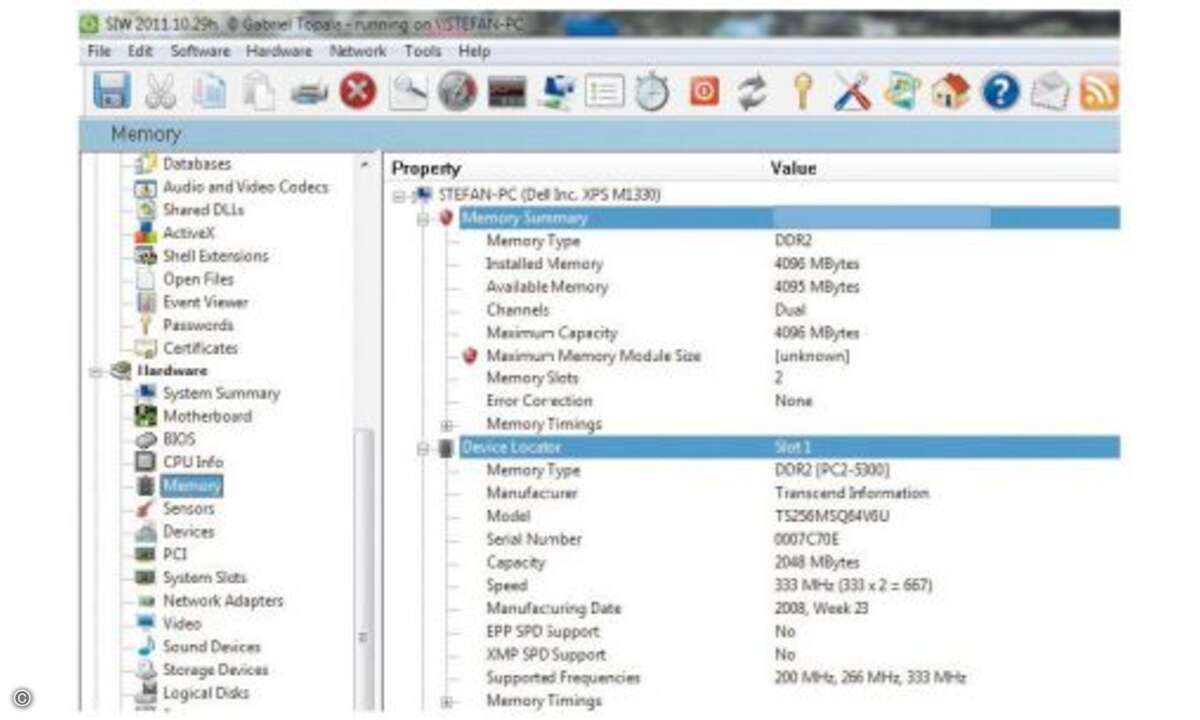Open the Hardware menu
1200x720 pixels.
click(x=279, y=51)
